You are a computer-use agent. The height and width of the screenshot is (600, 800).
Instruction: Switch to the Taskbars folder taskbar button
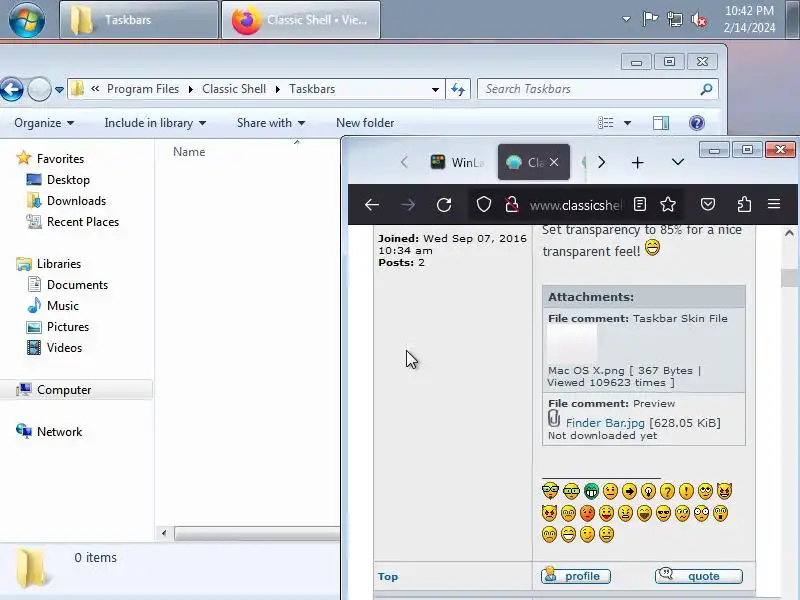(x=139, y=20)
